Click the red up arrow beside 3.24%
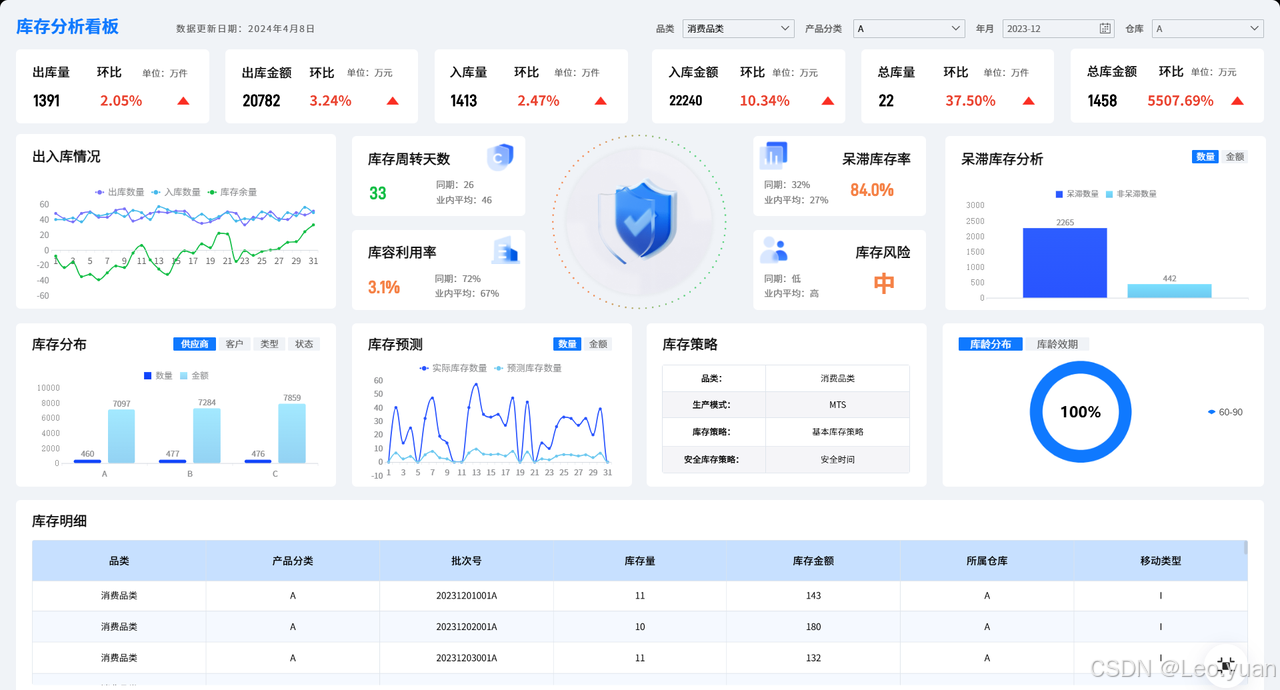Screen dimensions: 1280x690 392,101
